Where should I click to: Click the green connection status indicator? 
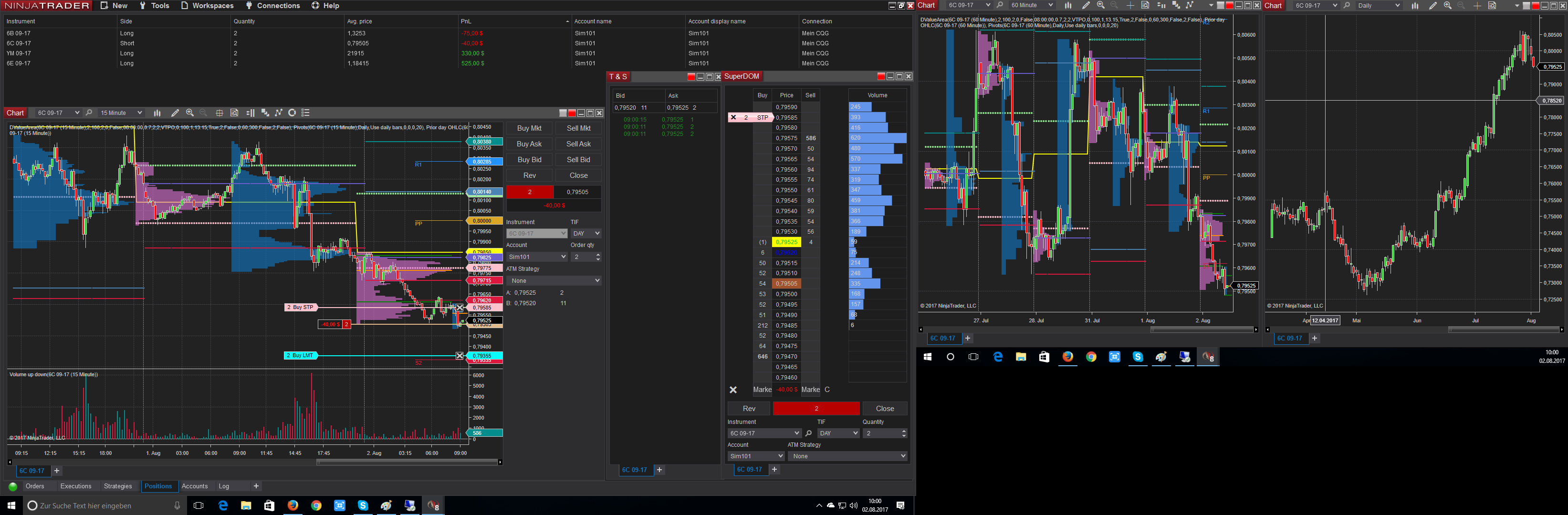13,486
